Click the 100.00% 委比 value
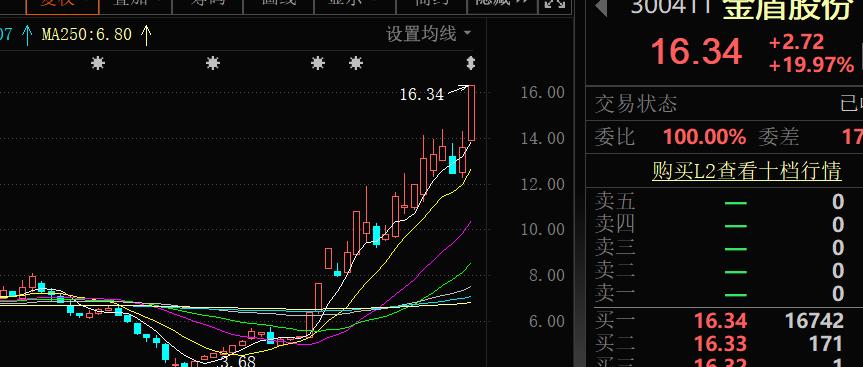This screenshot has width=863, height=367. pos(704,136)
